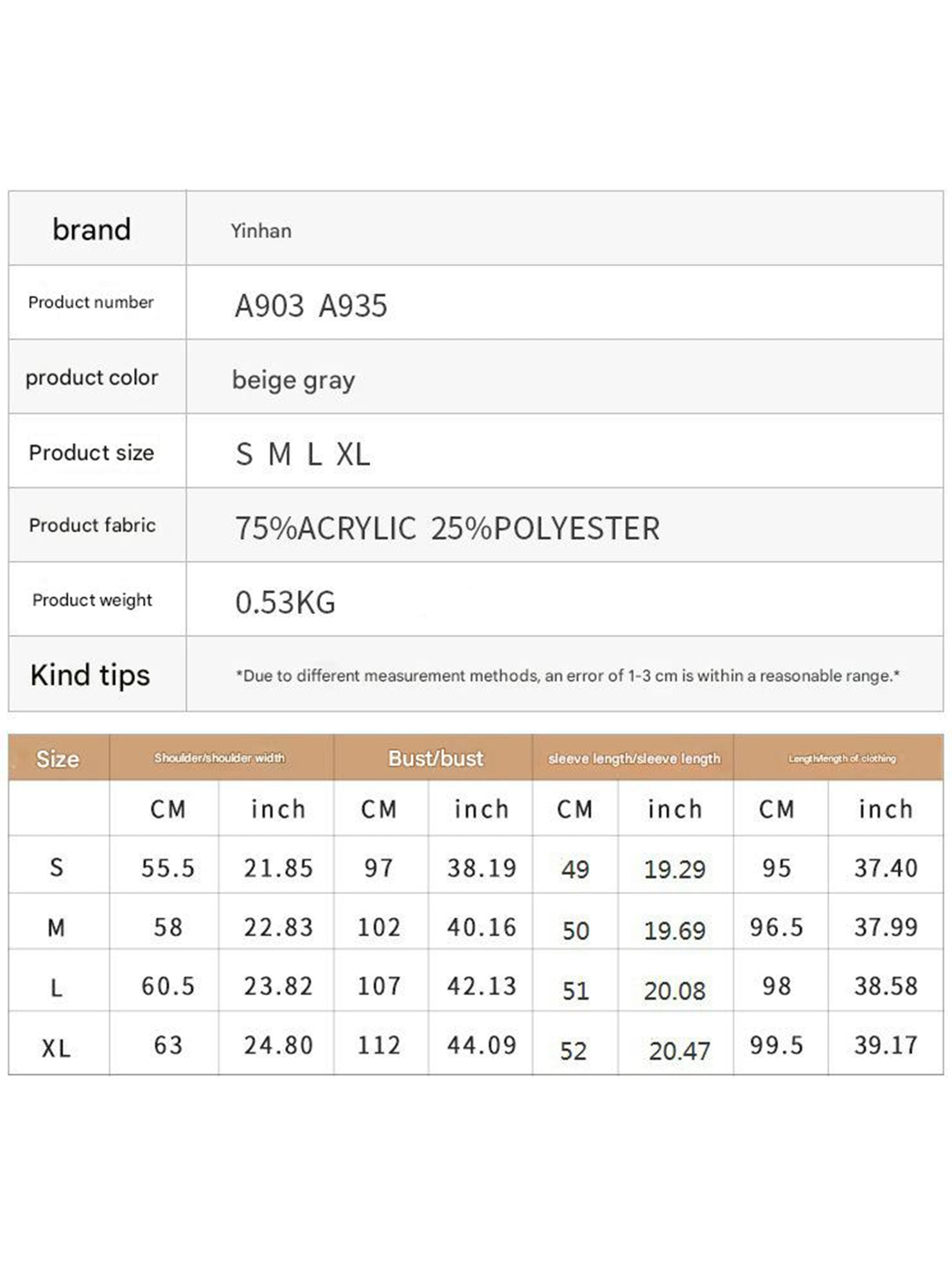952x1263 pixels.
Task: Click the Kind tips label
Action: point(90,675)
